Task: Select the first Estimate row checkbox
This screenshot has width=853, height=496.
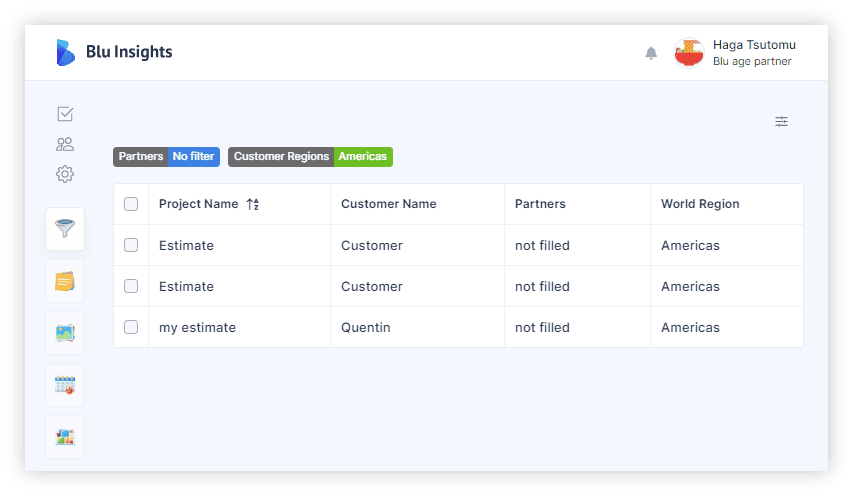Action: click(x=131, y=245)
